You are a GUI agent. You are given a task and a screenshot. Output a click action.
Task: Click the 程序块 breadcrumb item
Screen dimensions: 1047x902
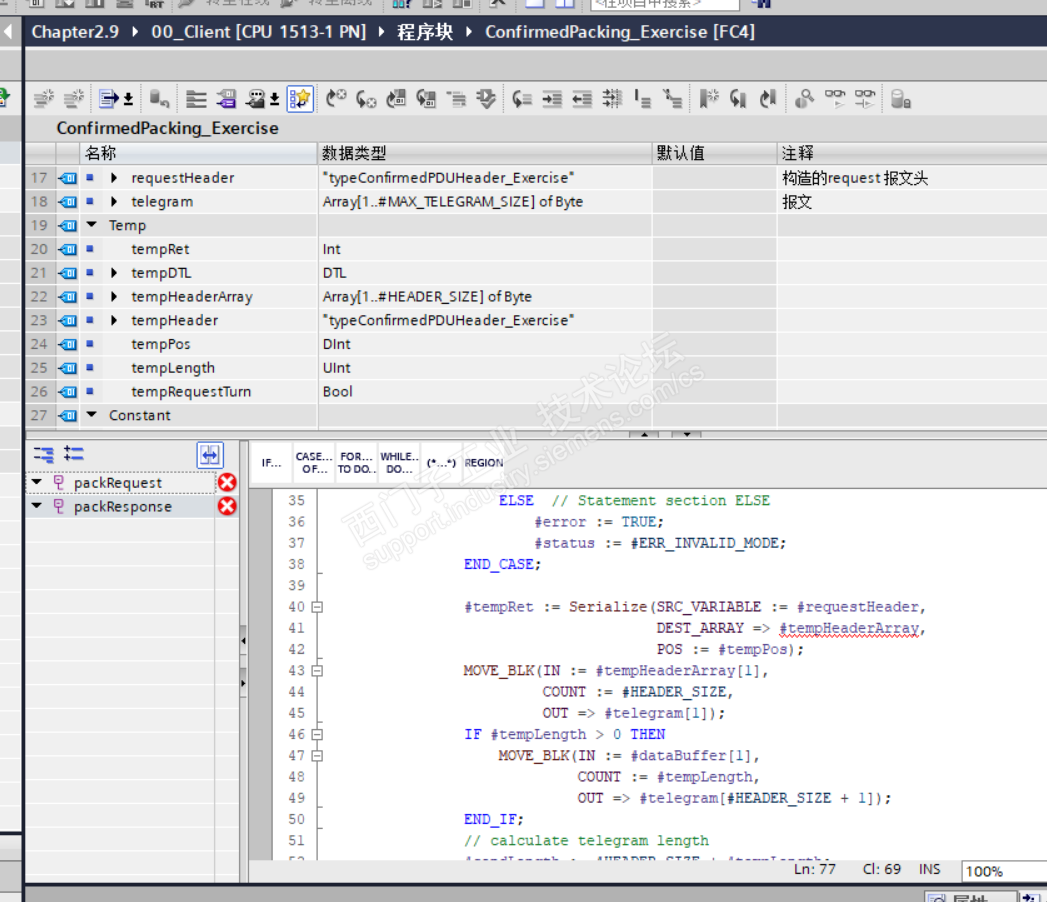424,32
